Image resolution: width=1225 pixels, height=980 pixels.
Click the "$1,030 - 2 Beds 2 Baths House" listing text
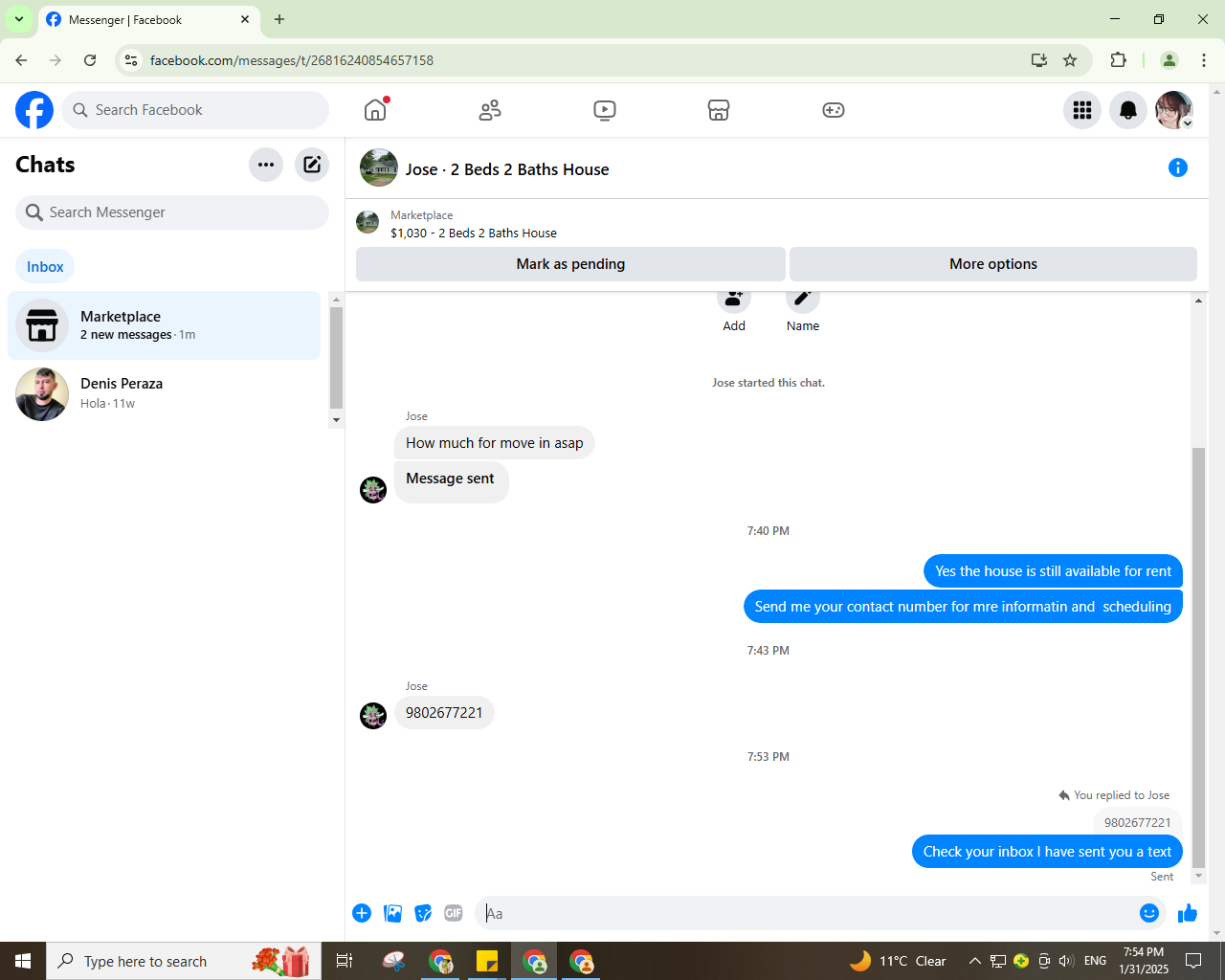tap(474, 233)
